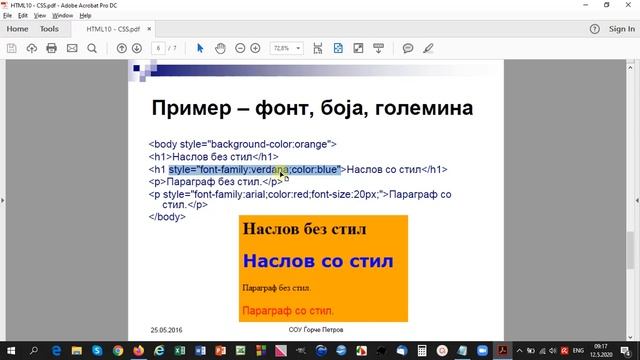Select the highlight pen tool
The image size is (640, 360).
click(x=428, y=48)
